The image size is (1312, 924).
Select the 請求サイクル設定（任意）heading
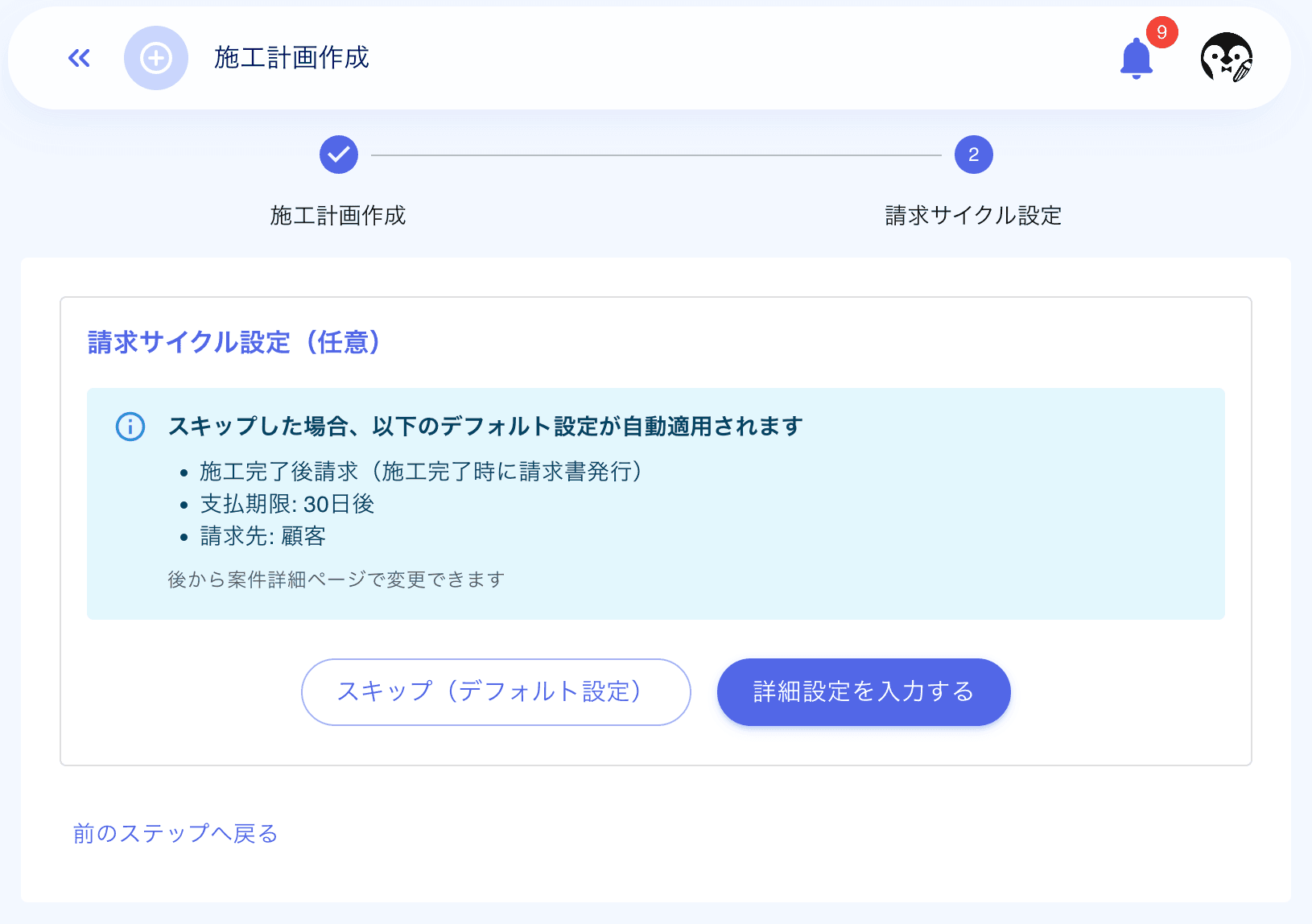(233, 342)
